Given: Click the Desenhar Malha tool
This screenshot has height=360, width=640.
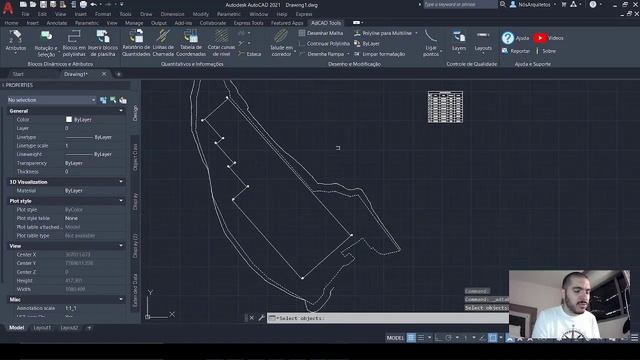Looking at the screenshot, I should coord(321,33).
